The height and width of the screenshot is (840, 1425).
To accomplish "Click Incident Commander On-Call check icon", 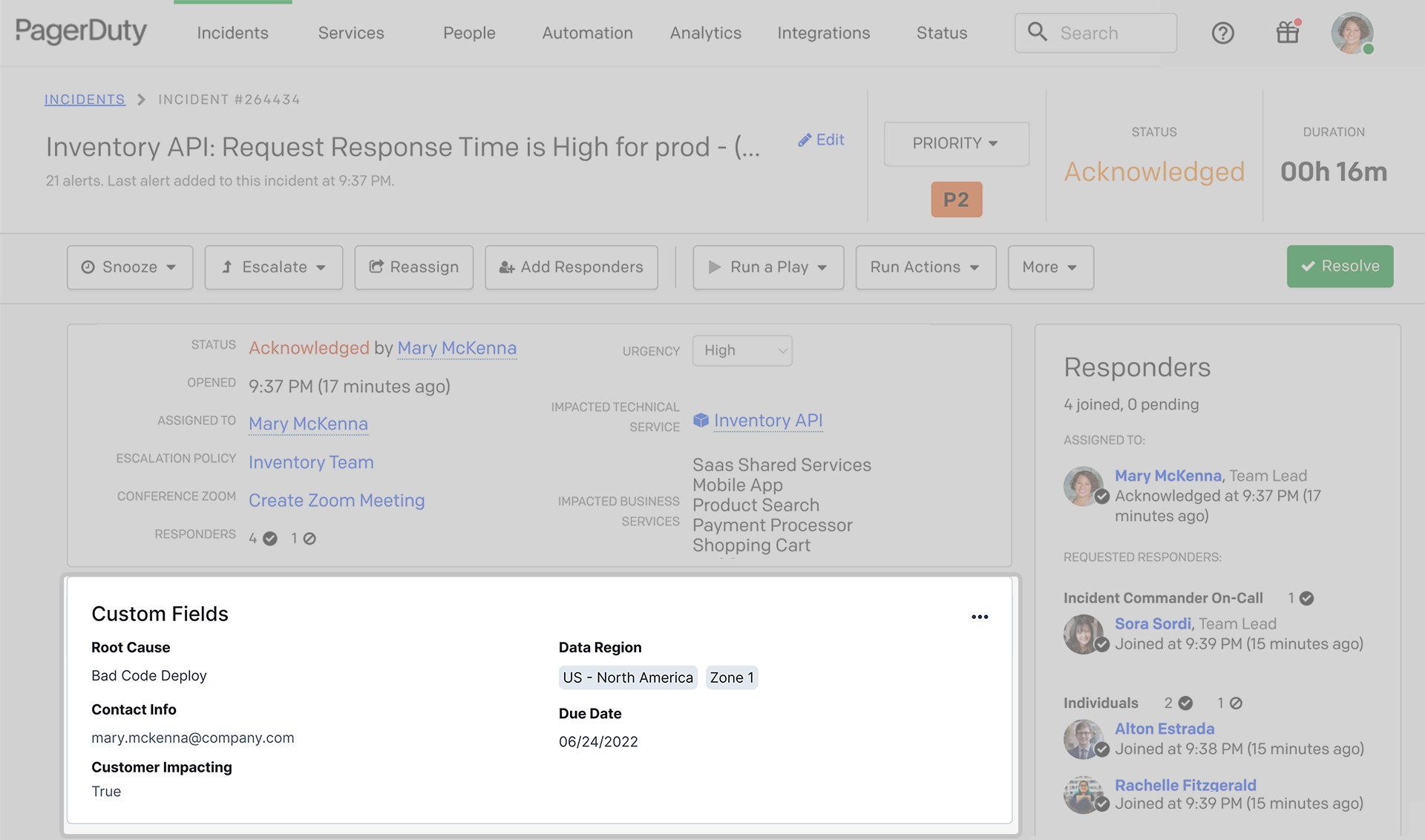I will pyautogui.click(x=1307, y=598).
